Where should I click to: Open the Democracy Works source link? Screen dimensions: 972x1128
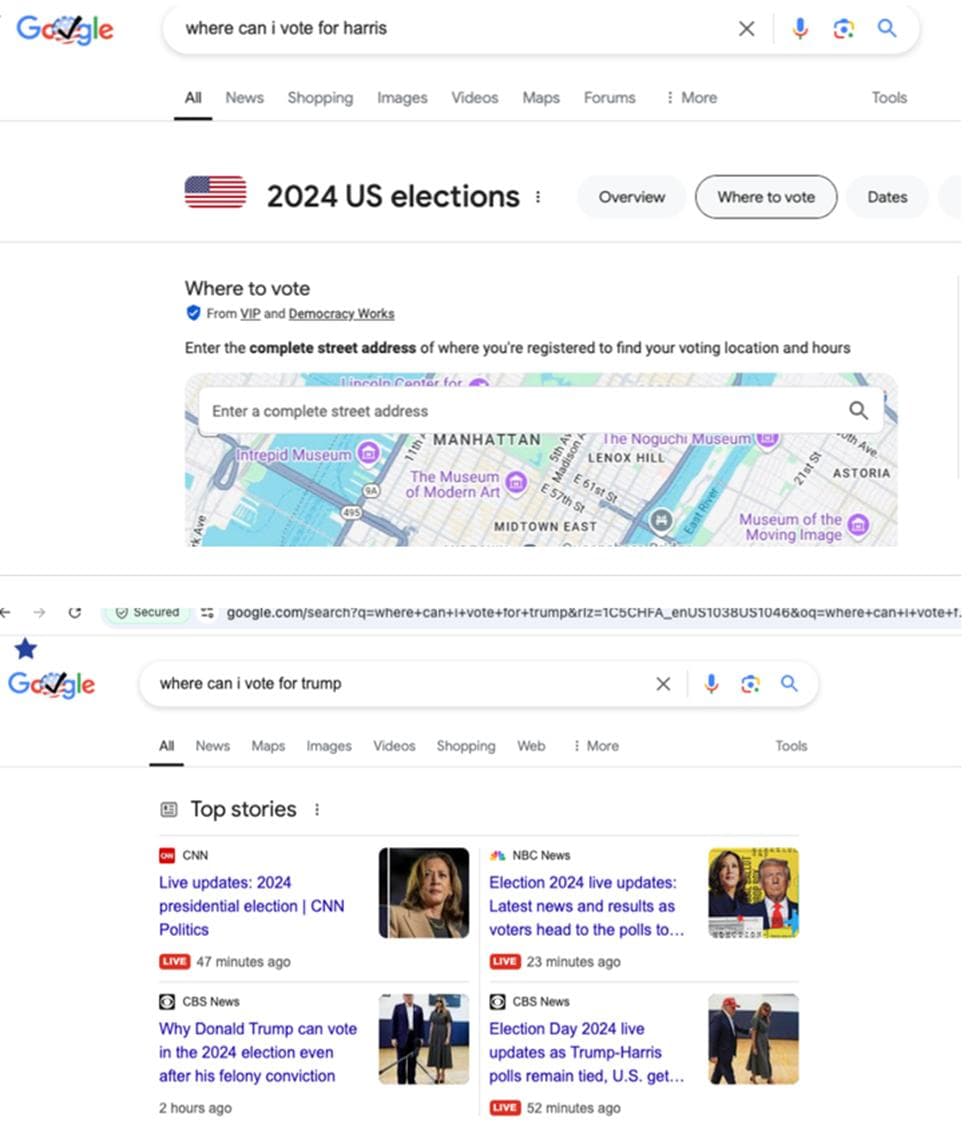[x=341, y=314]
